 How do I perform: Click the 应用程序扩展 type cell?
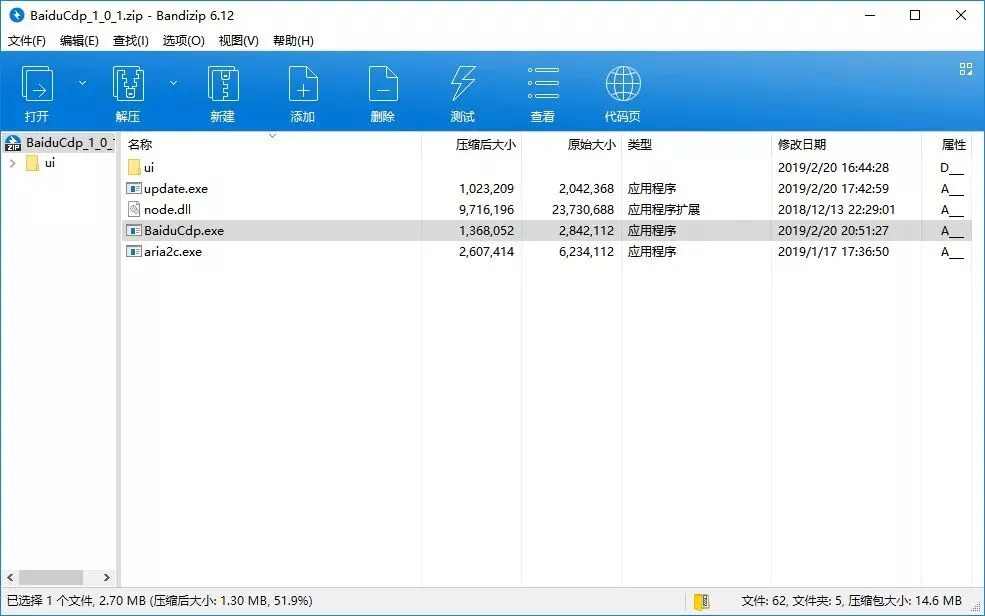[x=663, y=209]
